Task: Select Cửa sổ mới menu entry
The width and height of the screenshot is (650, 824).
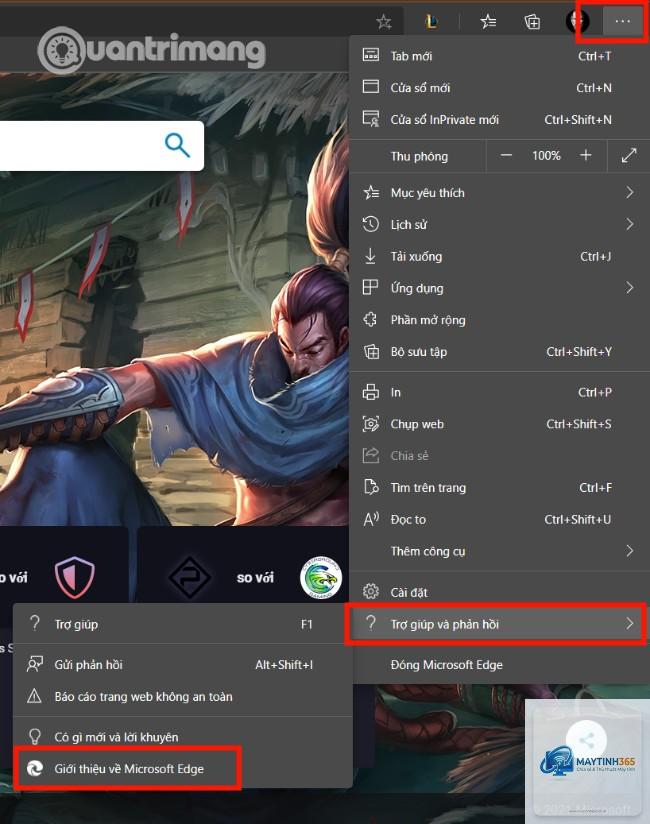Action: pos(499,87)
